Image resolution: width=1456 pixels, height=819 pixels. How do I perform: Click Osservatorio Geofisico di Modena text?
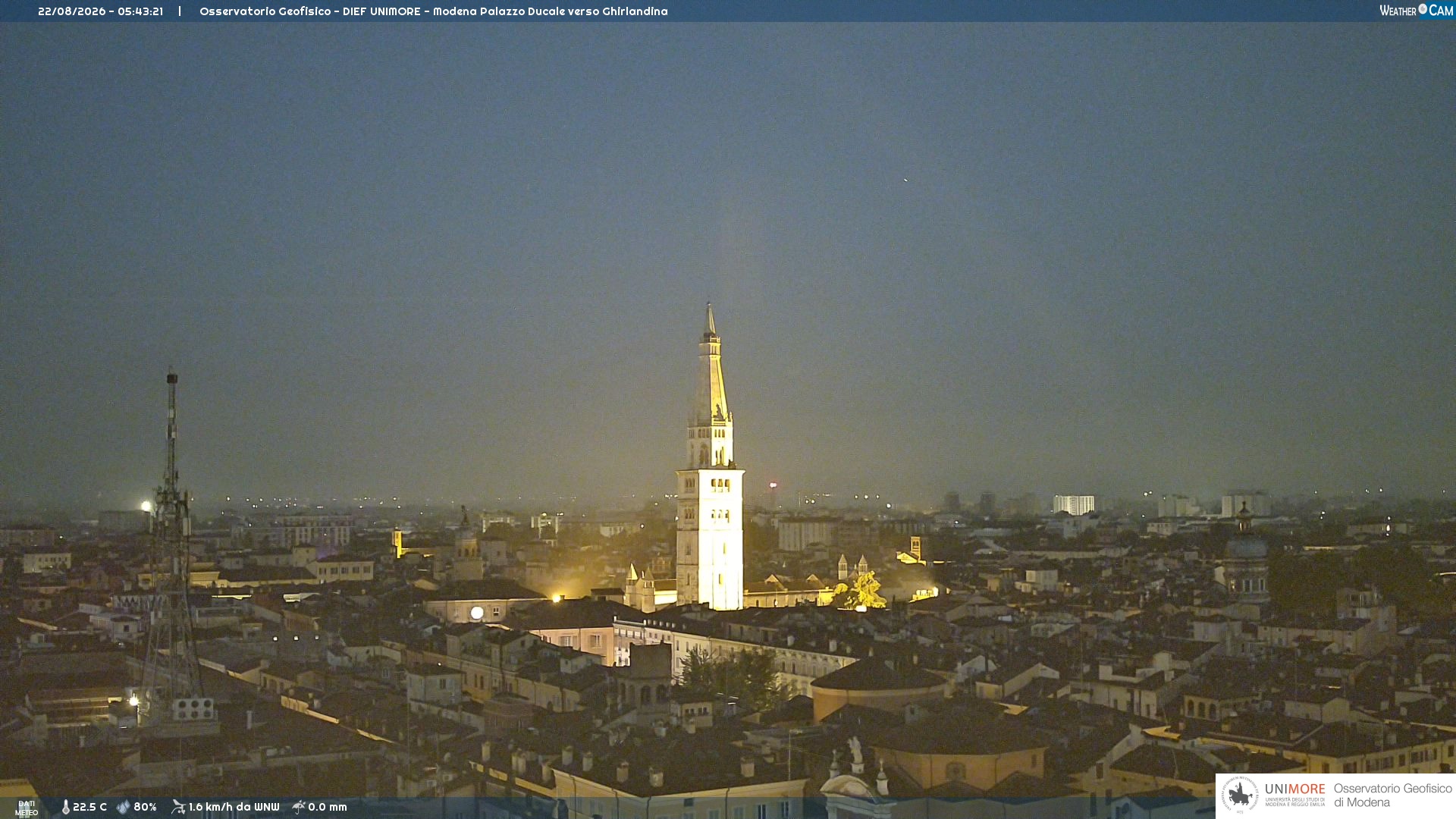pos(1392,795)
